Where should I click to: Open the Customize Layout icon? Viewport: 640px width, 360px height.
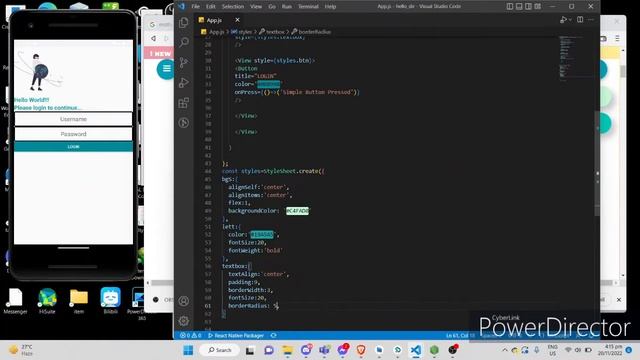pos(538,6)
